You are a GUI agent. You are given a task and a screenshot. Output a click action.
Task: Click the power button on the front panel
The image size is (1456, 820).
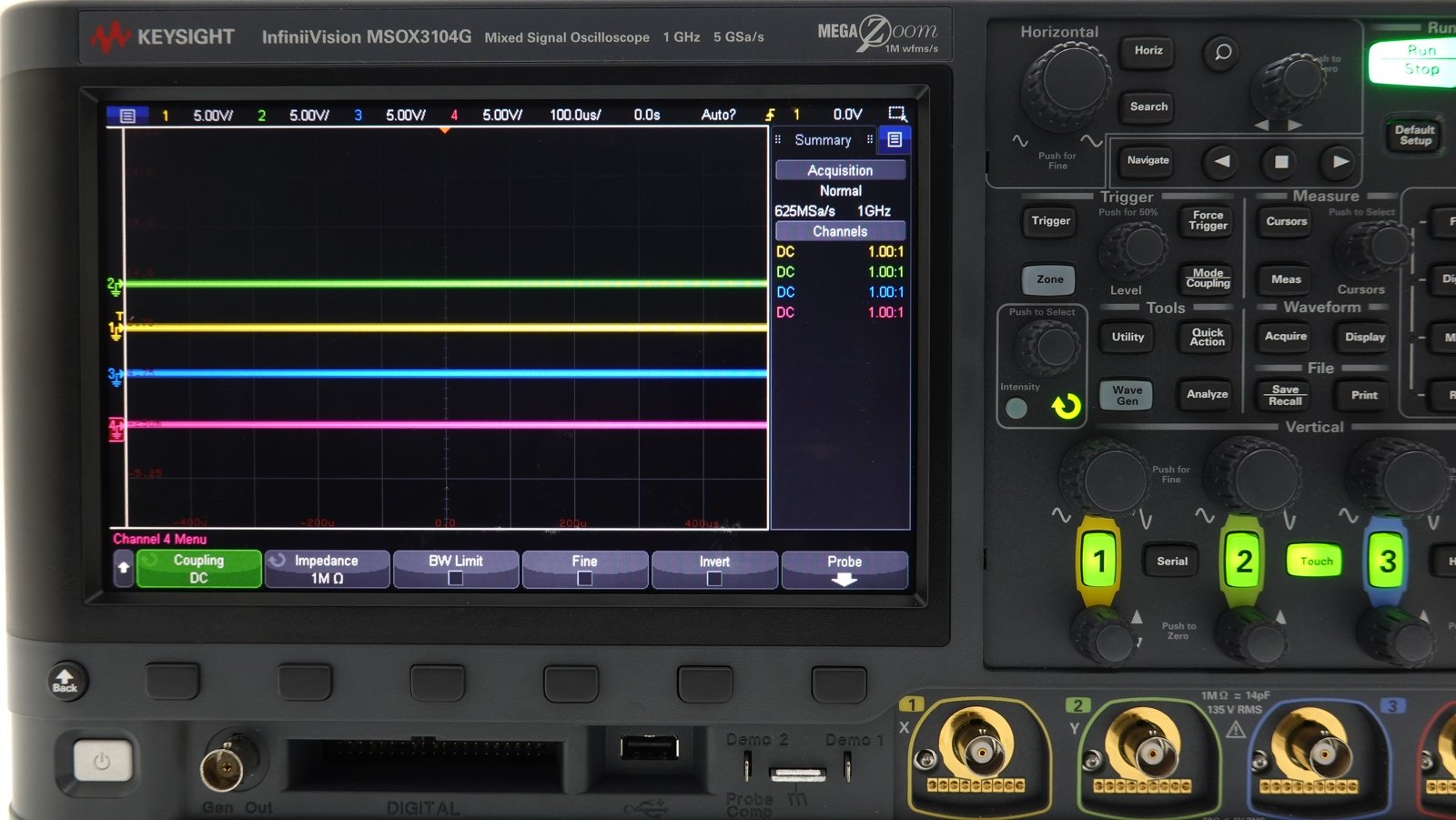[x=102, y=761]
